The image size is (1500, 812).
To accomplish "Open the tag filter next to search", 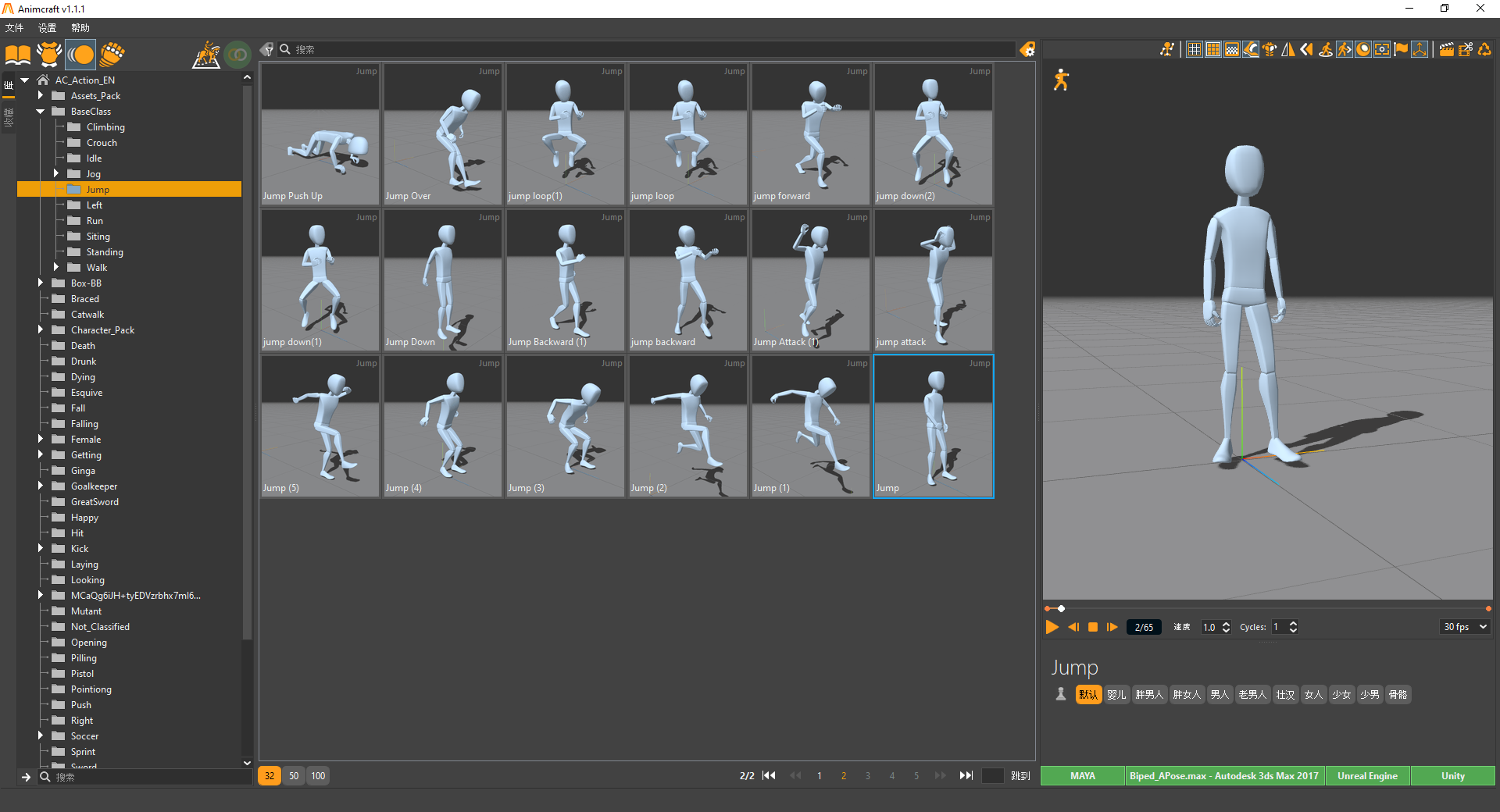I will (x=267, y=49).
